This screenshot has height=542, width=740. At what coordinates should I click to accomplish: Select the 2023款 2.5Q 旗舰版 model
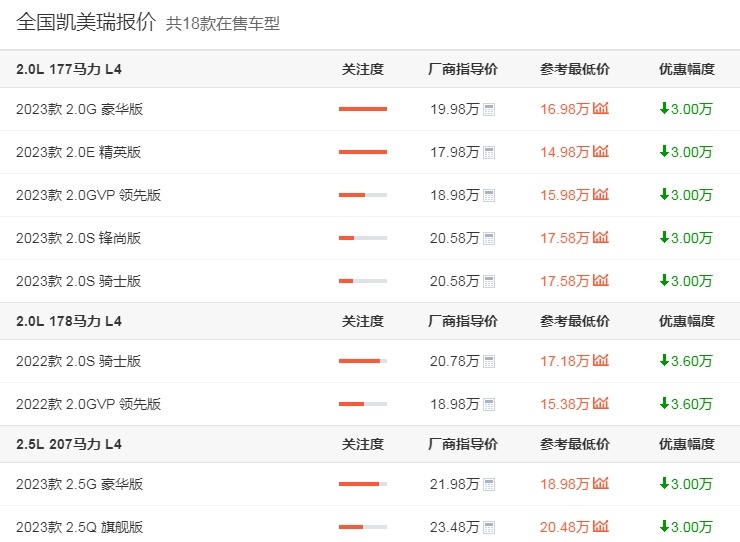(x=79, y=527)
